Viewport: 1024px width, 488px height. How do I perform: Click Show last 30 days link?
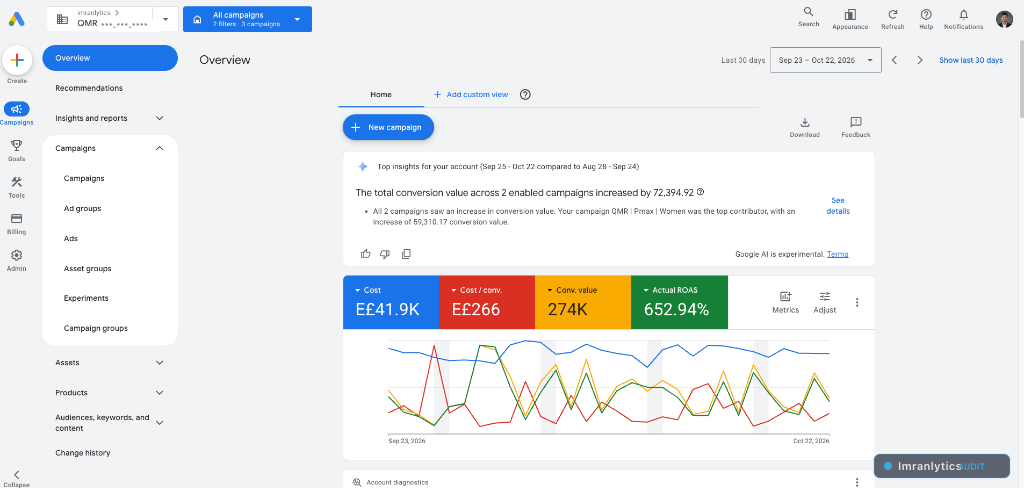pos(970,60)
